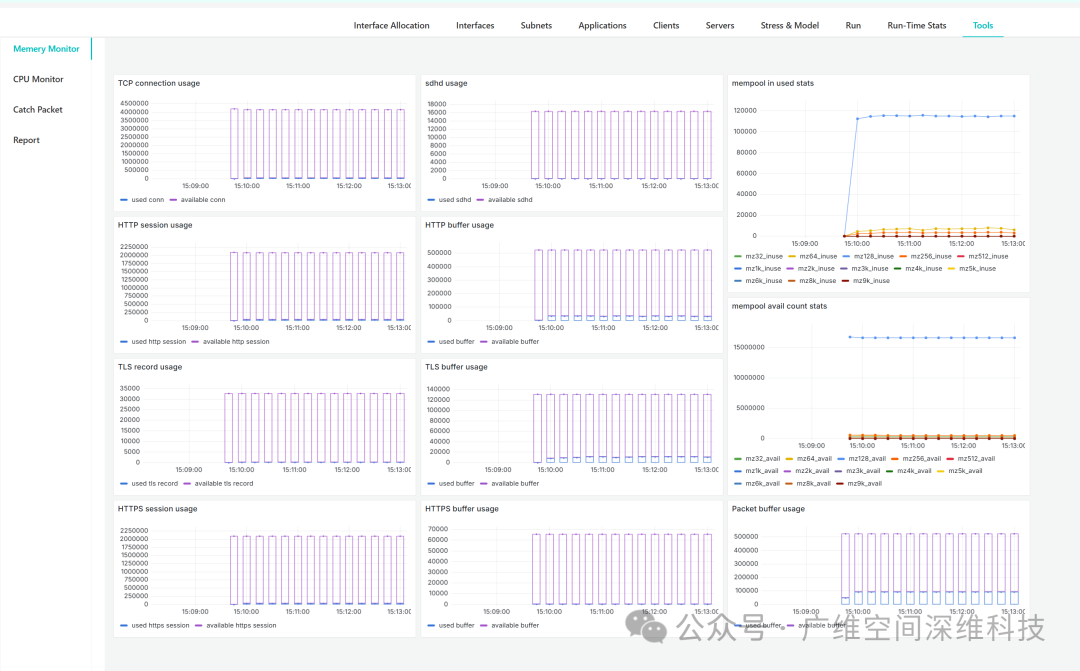Toggle the mz64_avail legend series
Viewport: 1080px width, 671px height.
pyautogui.click(x=809, y=459)
